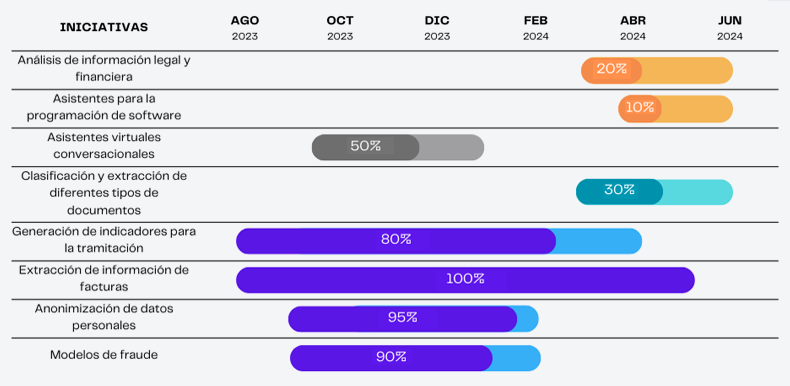
Task: Click the DIC 2023 timeline header
Action: point(437,28)
